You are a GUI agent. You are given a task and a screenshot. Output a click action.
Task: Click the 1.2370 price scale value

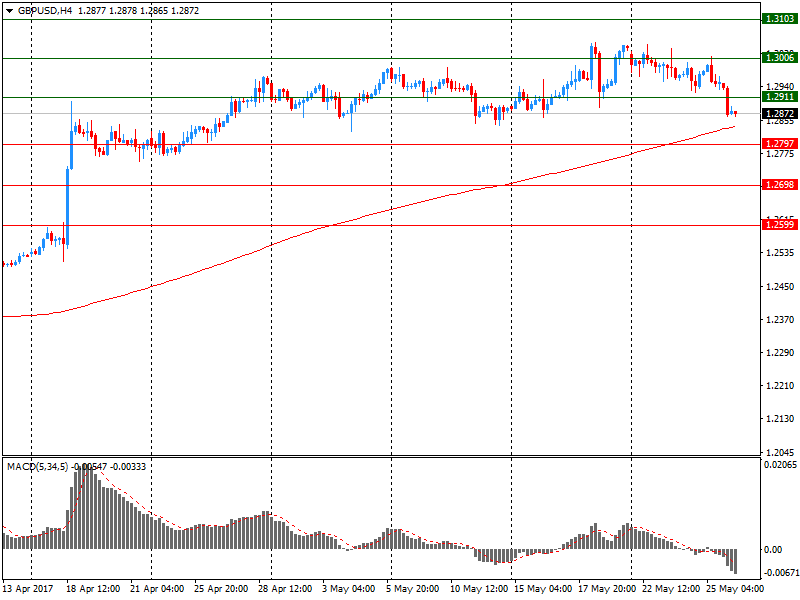click(x=780, y=319)
